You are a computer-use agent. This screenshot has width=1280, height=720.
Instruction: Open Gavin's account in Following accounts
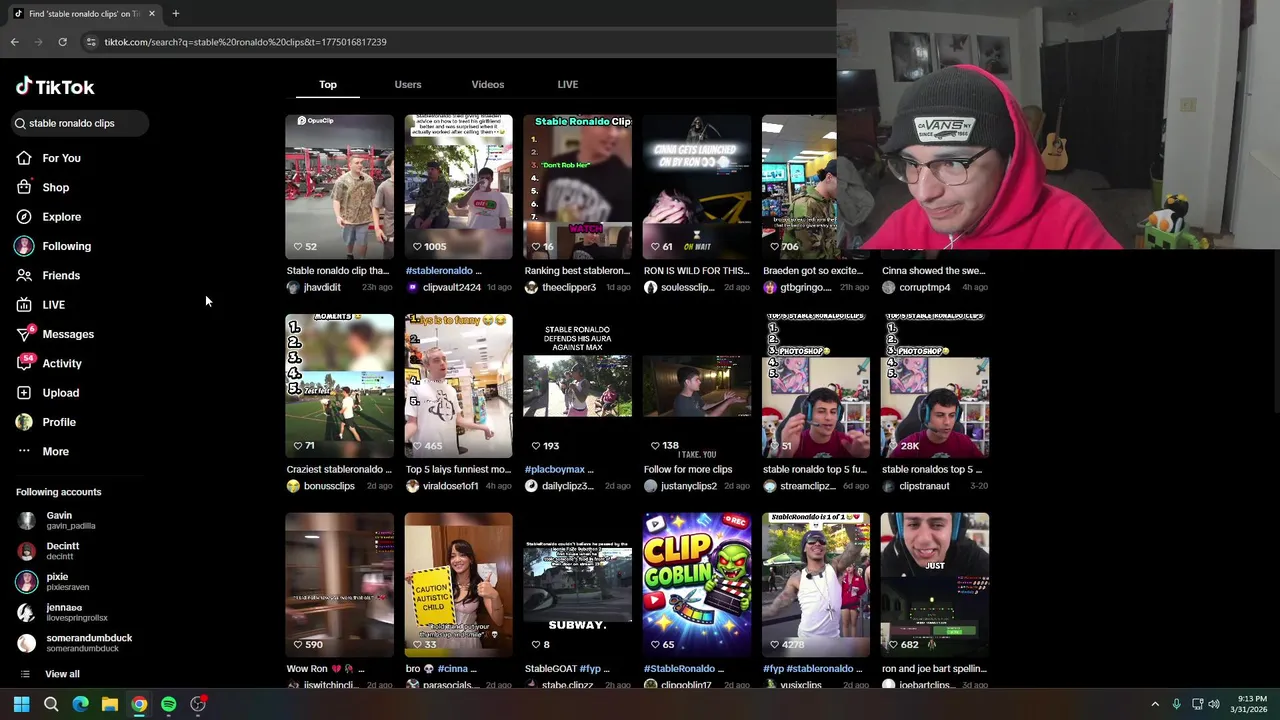[72, 520]
